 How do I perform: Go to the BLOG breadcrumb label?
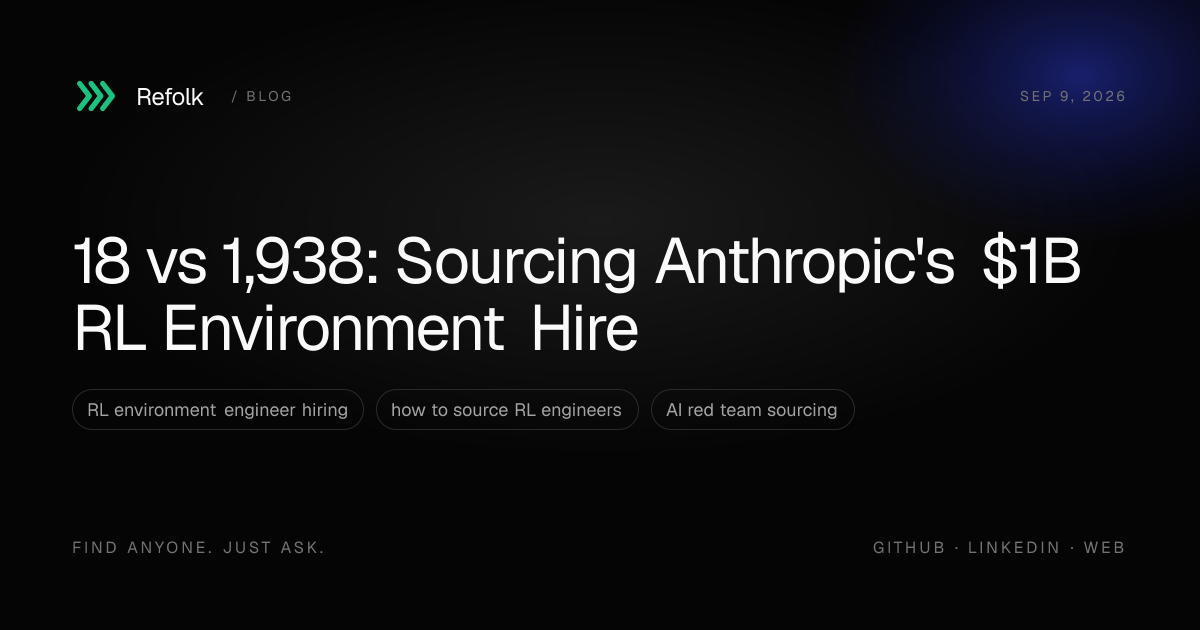269,97
